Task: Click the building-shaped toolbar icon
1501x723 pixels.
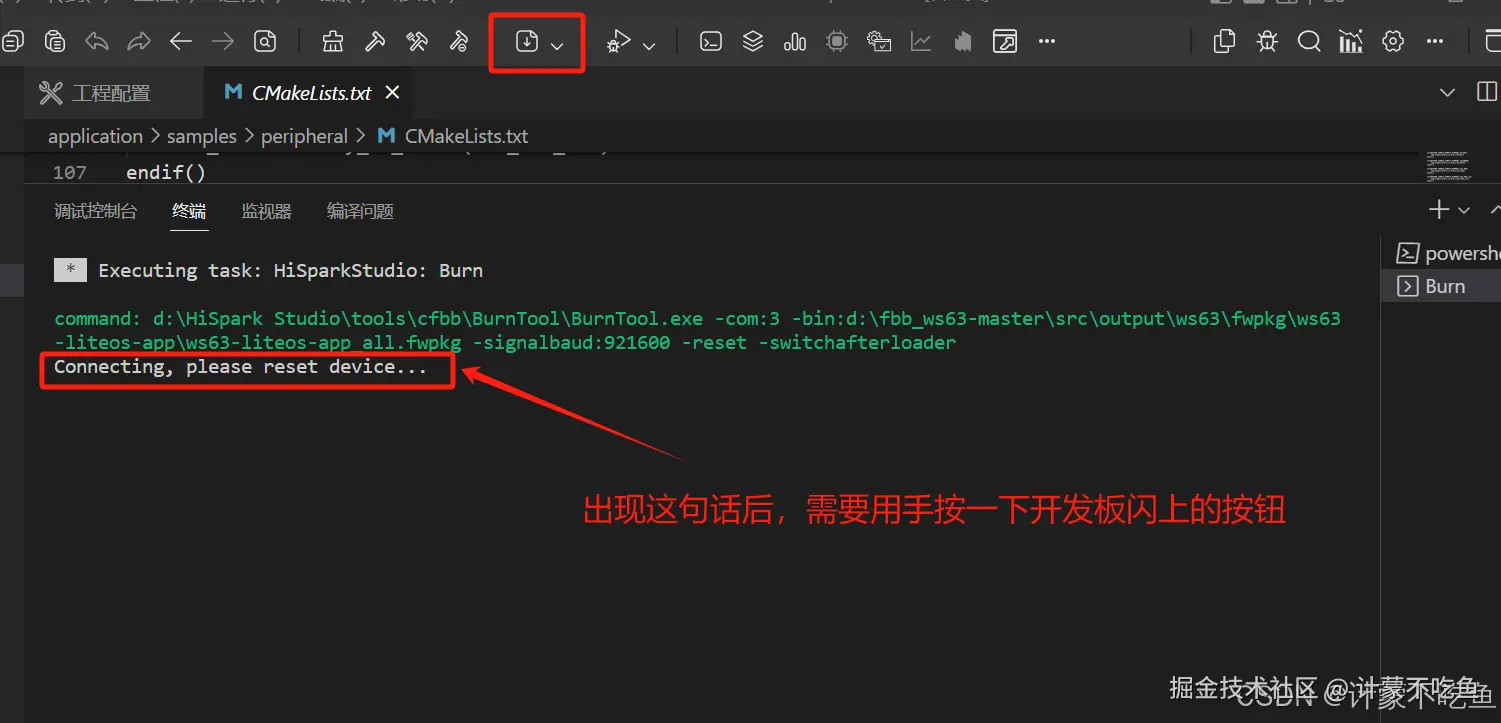Action: coord(963,41)
